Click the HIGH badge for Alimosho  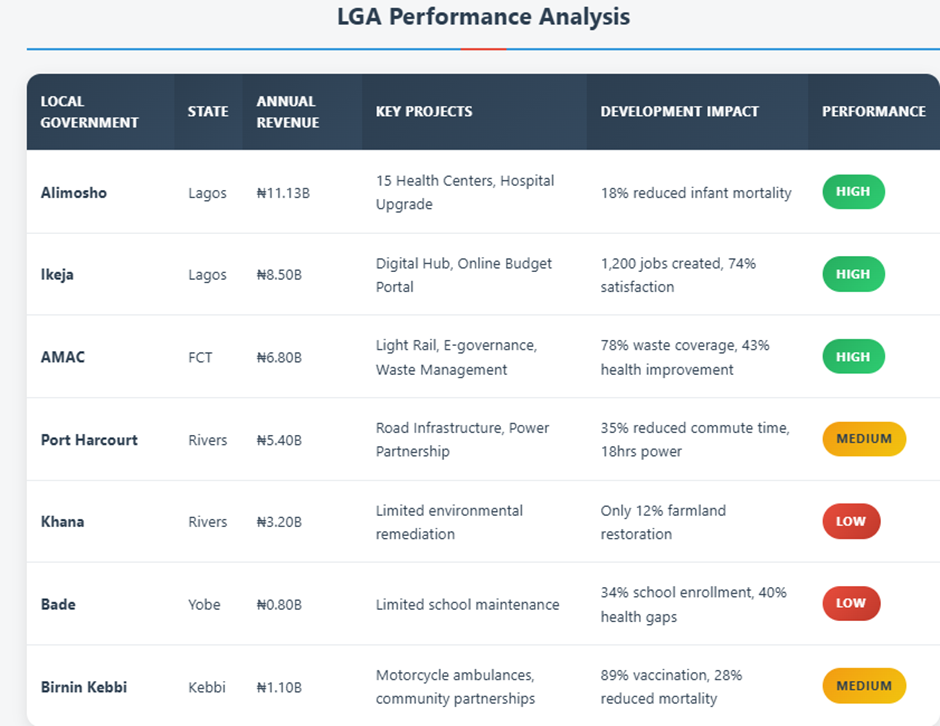[853, 192]
